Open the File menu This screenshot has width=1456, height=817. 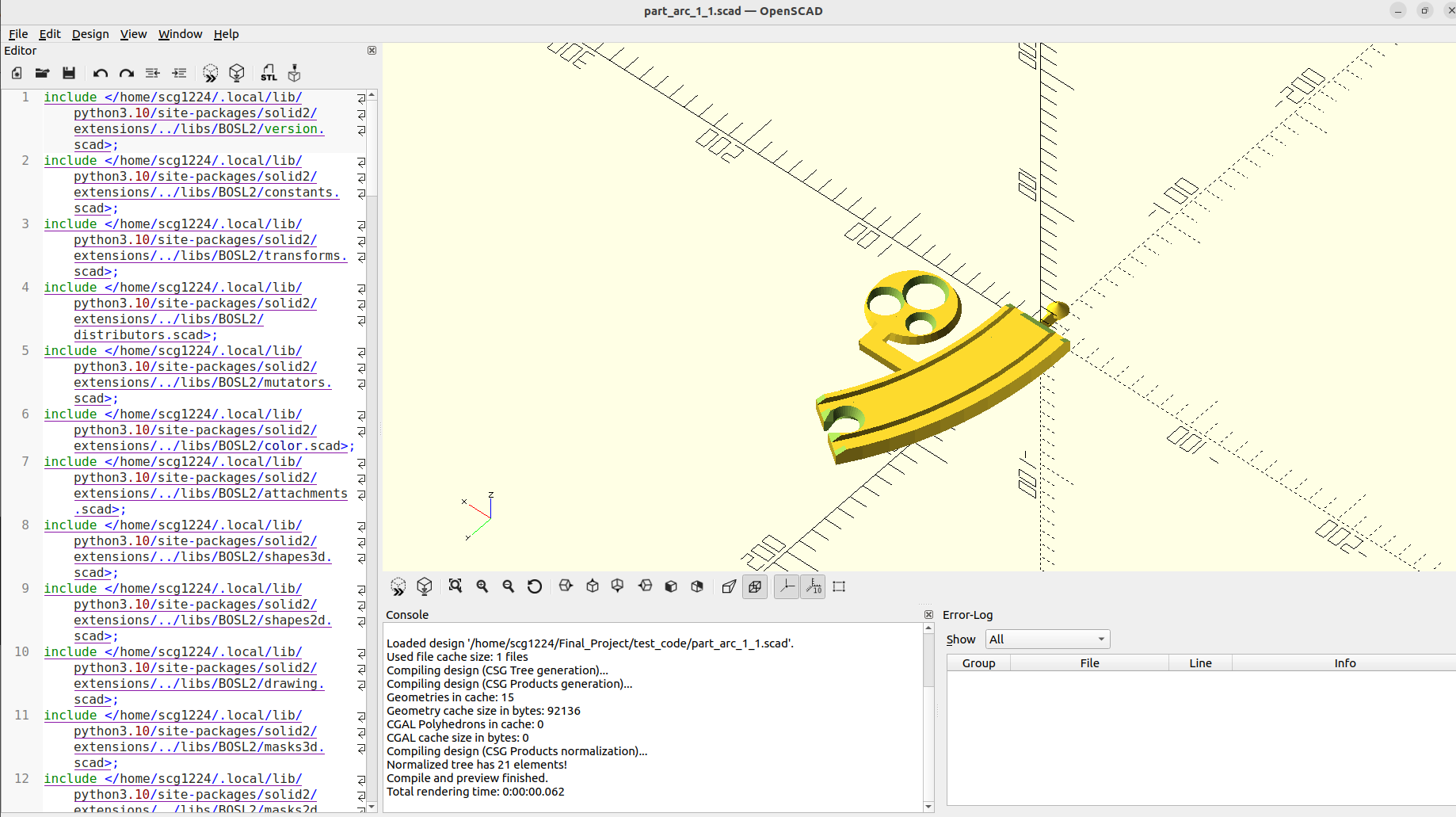[18, 34]
